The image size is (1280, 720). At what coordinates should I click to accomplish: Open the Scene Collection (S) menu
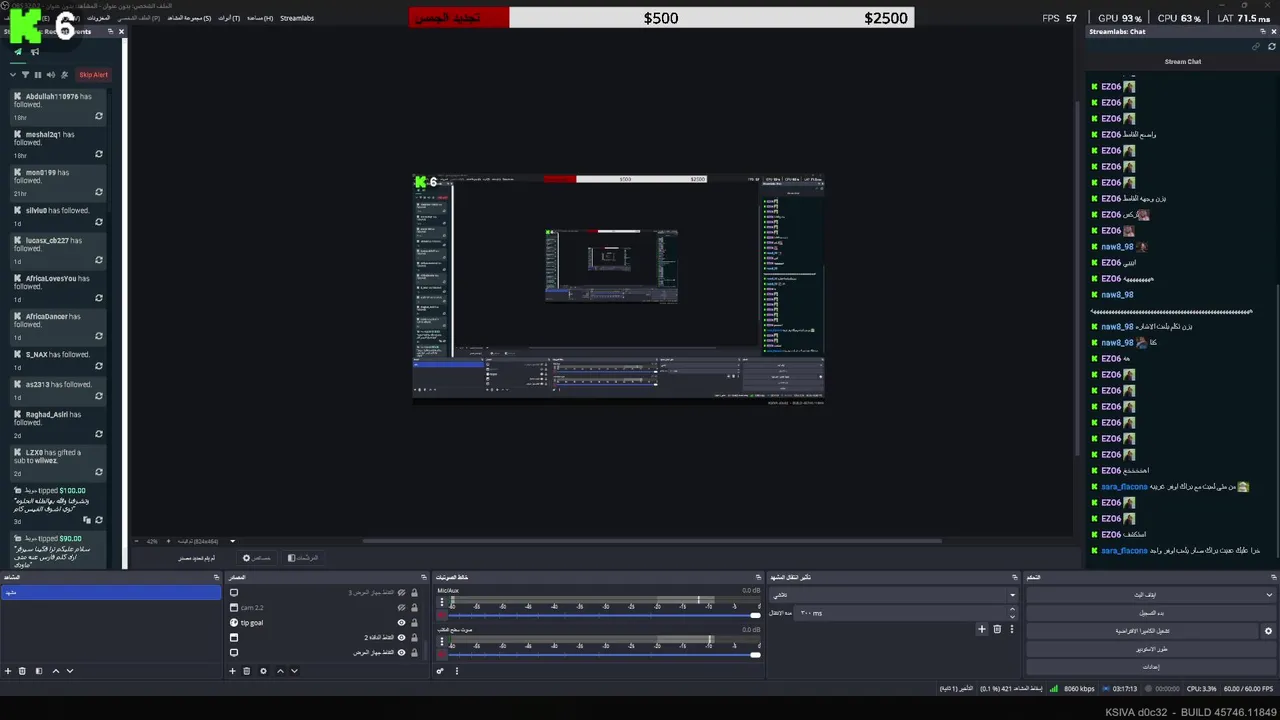(189, 18)
